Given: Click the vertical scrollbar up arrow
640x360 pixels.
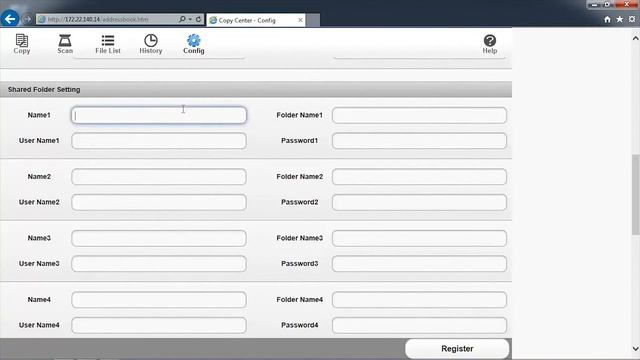Looking at the screenshot, I should 636,38.
